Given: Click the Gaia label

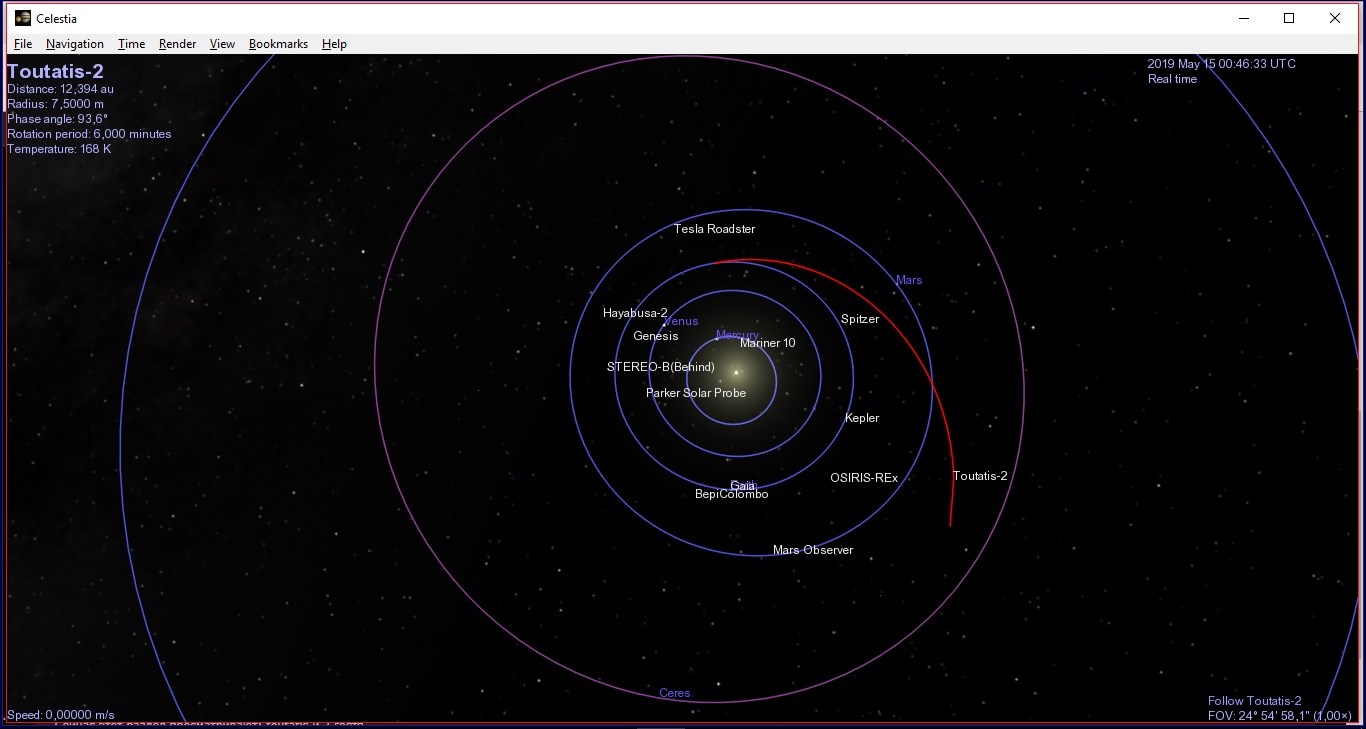Looking at the screenshot, I should (743, 485).
